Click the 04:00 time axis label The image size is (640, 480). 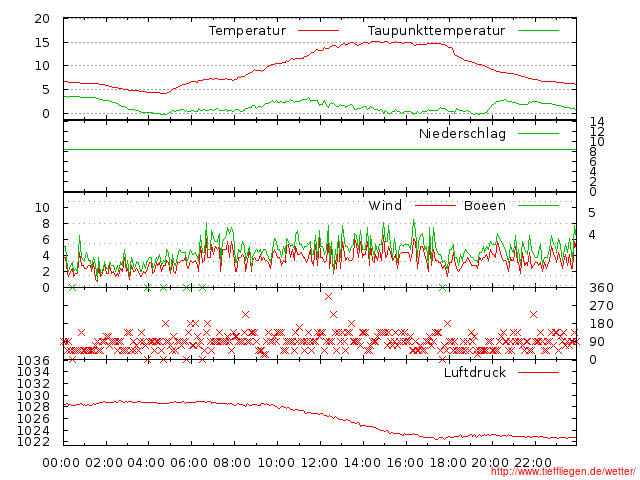pos(146,463)
